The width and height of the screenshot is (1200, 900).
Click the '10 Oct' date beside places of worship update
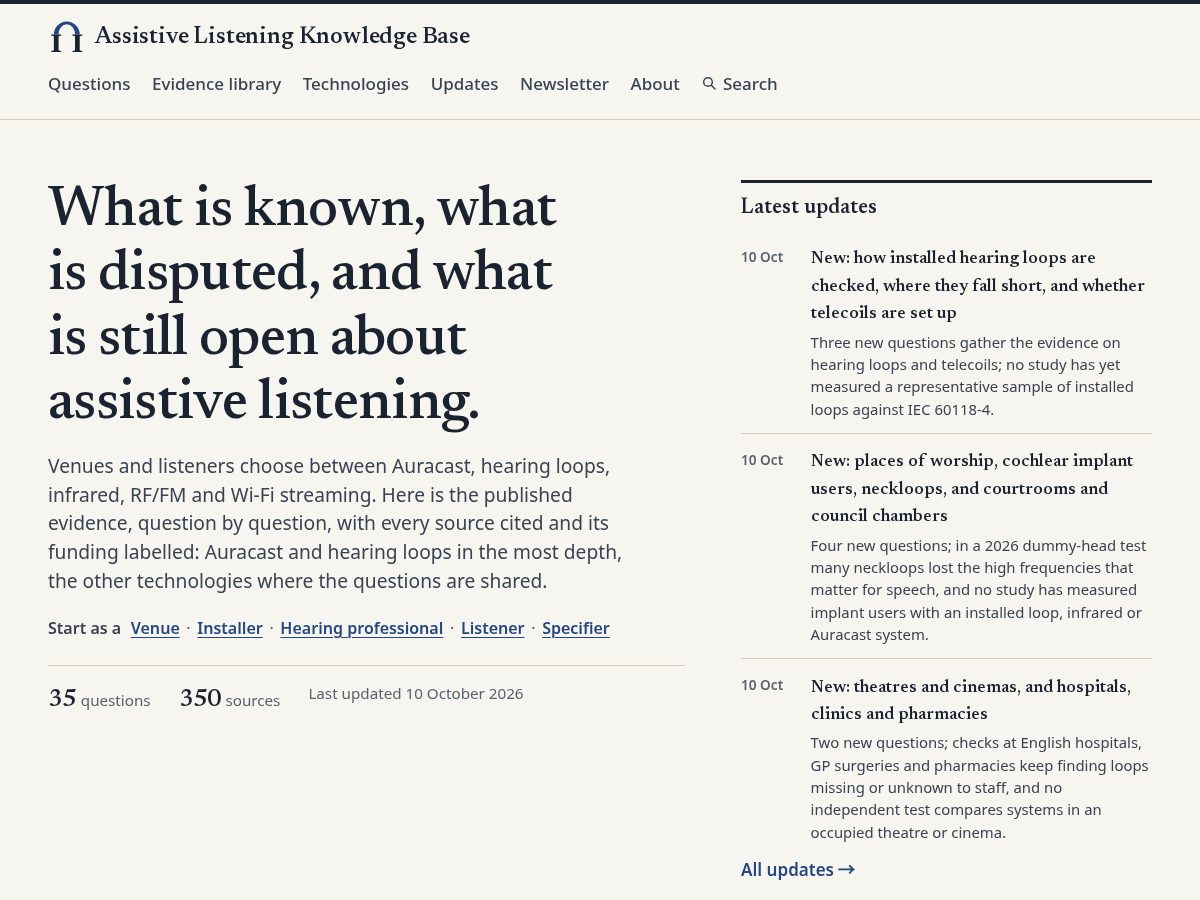762,460
